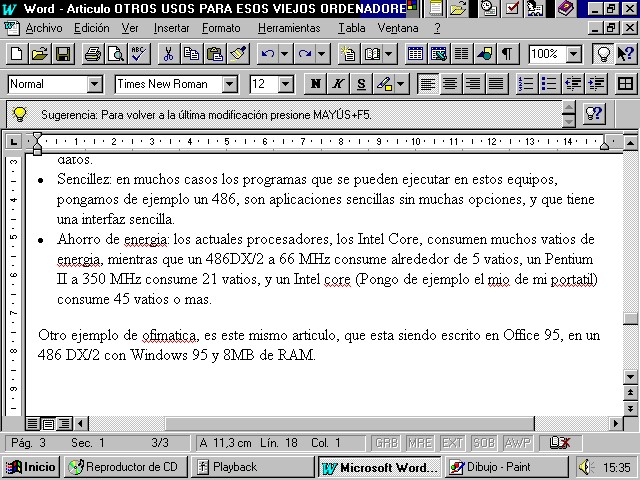The image size is (640, 480).
Task: Redo the last undone action
Action: 305,54
